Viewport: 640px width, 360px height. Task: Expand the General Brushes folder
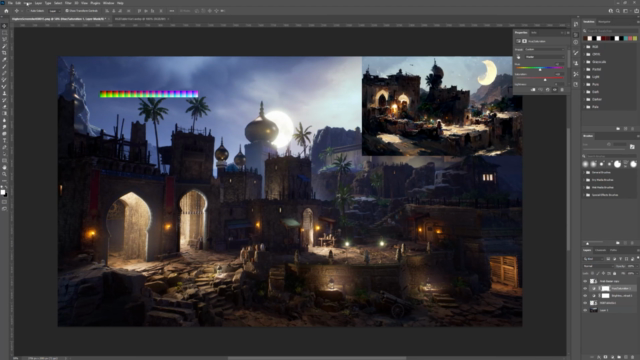coord(584,173)
